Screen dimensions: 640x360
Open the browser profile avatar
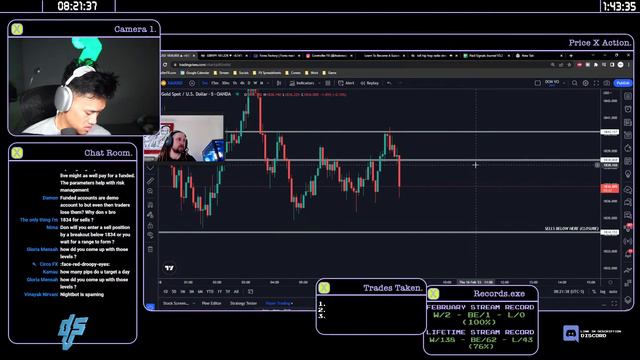coord(620,65)
